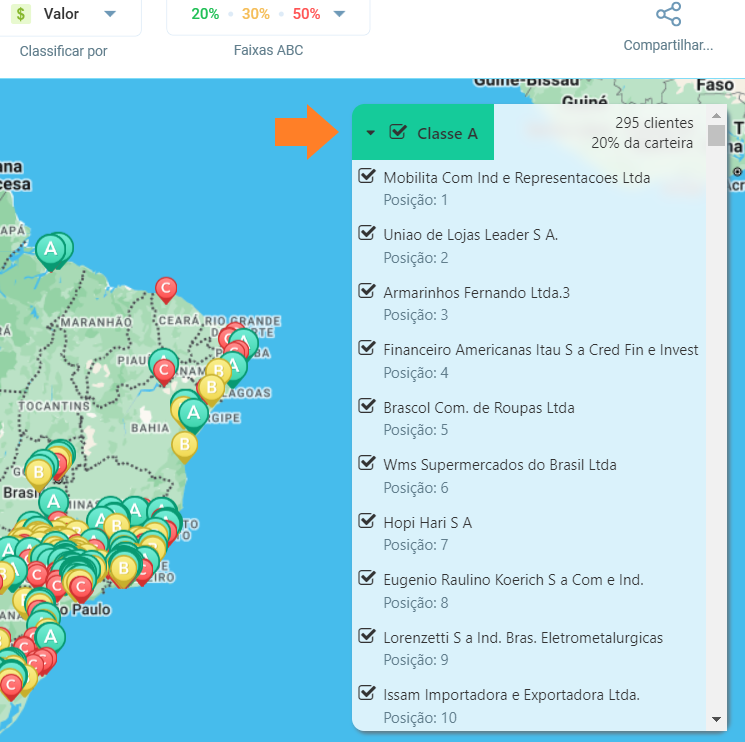Click the yellow B marker near Alagoas
Viewport: 745px width, 742px height.
tap(211, 390)
